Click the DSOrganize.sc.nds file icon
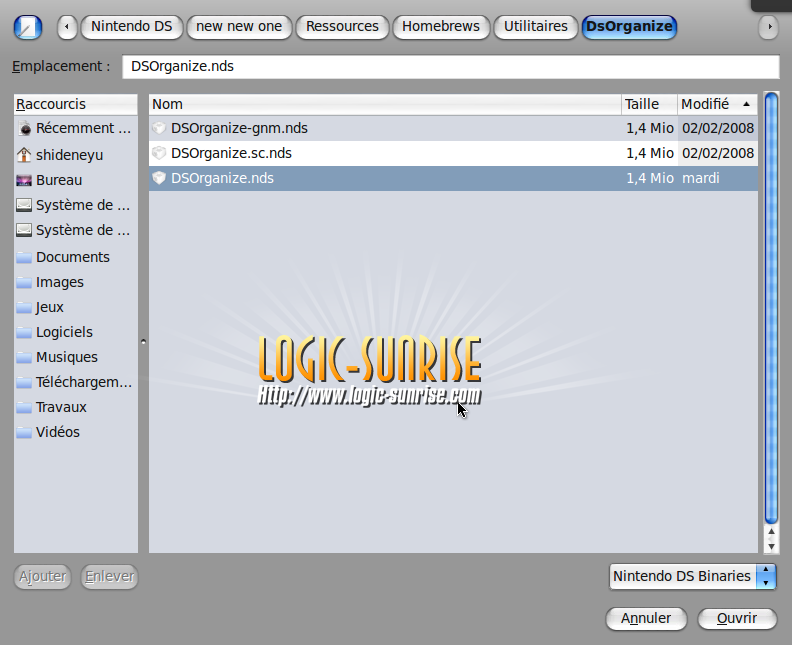792x645 pixels. point(159,153)
